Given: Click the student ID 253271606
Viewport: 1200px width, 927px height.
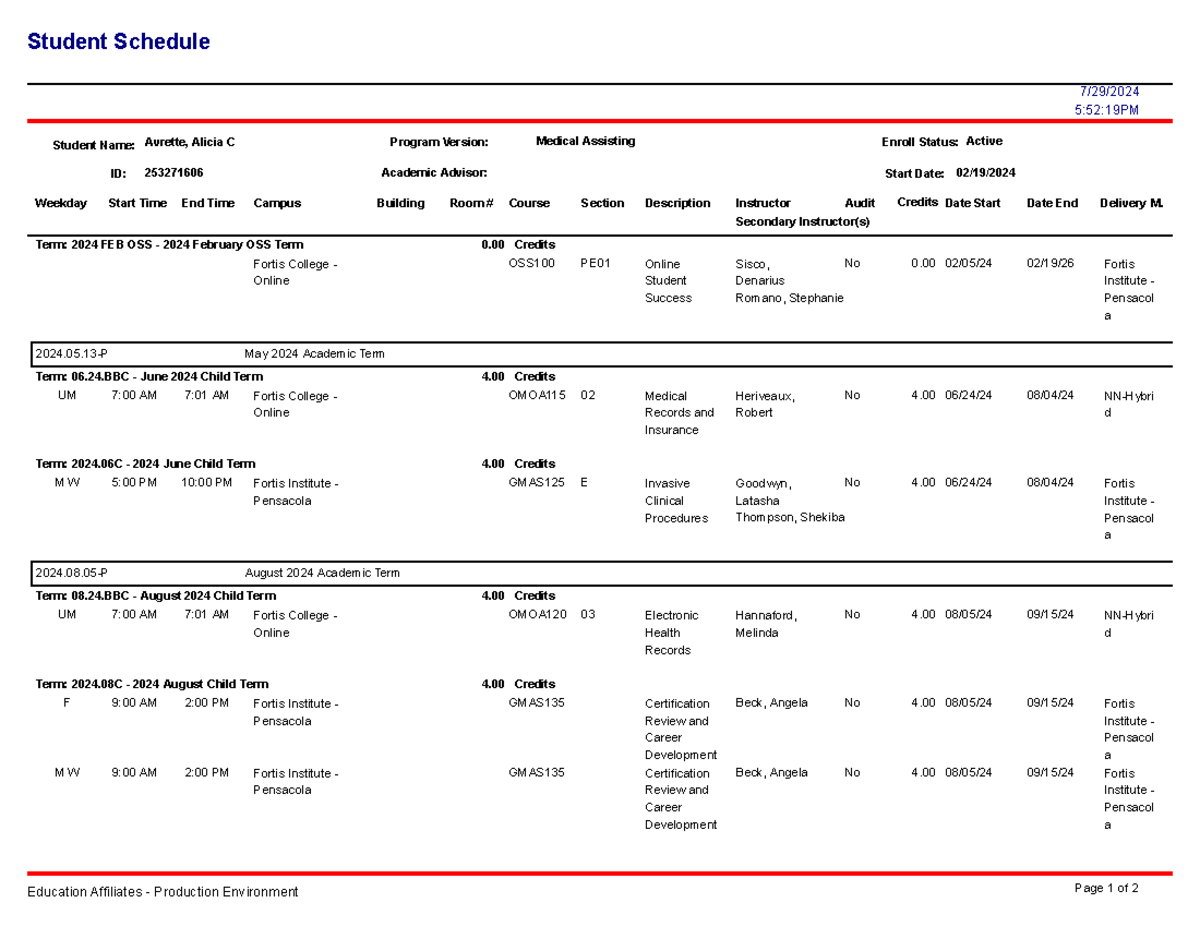Looking at the screenshot, I should (x=177, y=172).
